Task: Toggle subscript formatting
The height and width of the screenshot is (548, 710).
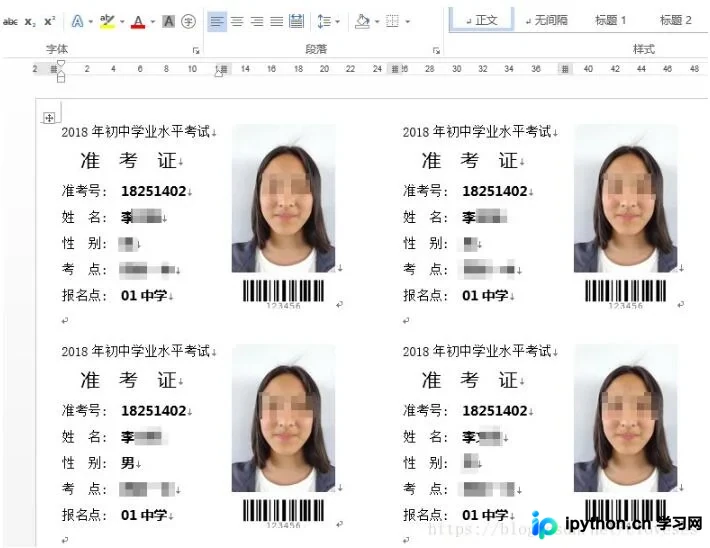Action: pyautogui.click(x=30, y=22)
